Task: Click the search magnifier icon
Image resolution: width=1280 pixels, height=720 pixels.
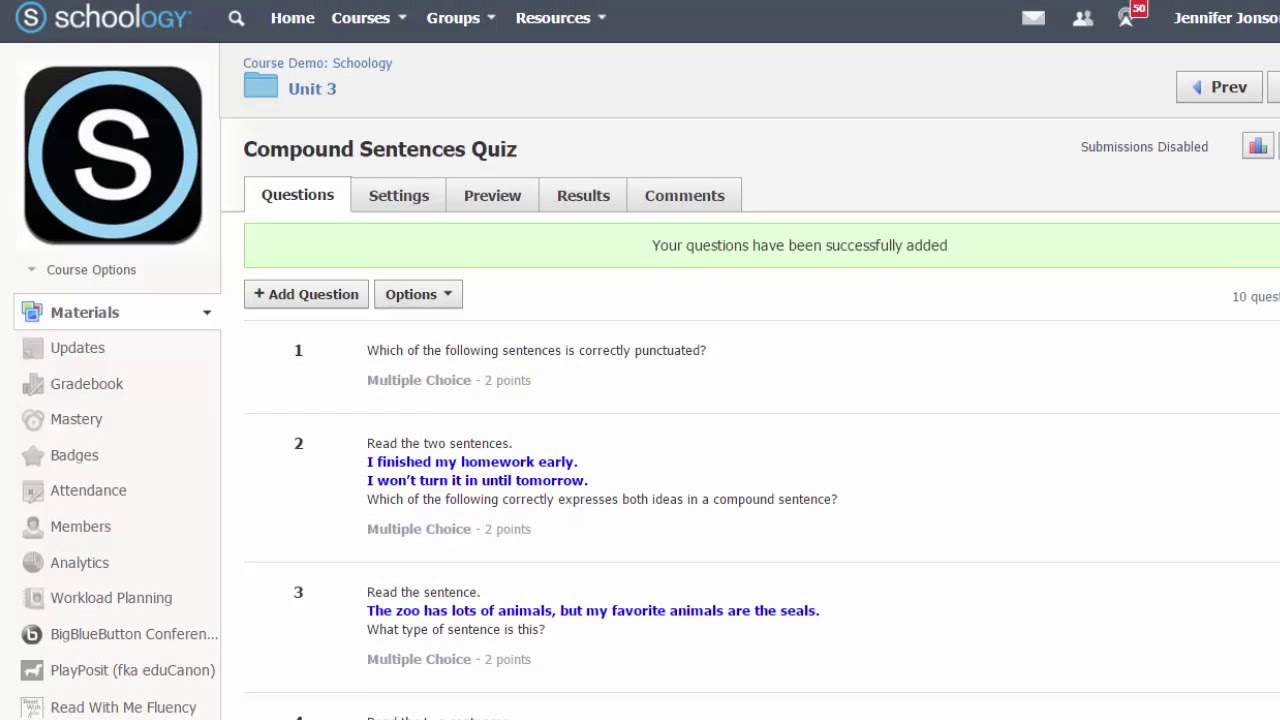Action: (236, 18)
